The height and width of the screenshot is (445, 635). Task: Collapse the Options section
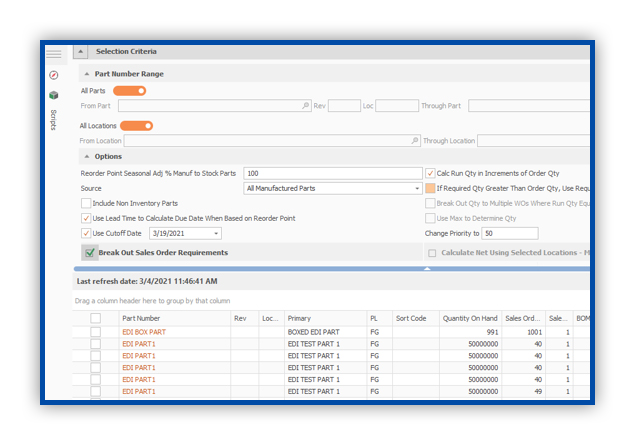point(87,157)
